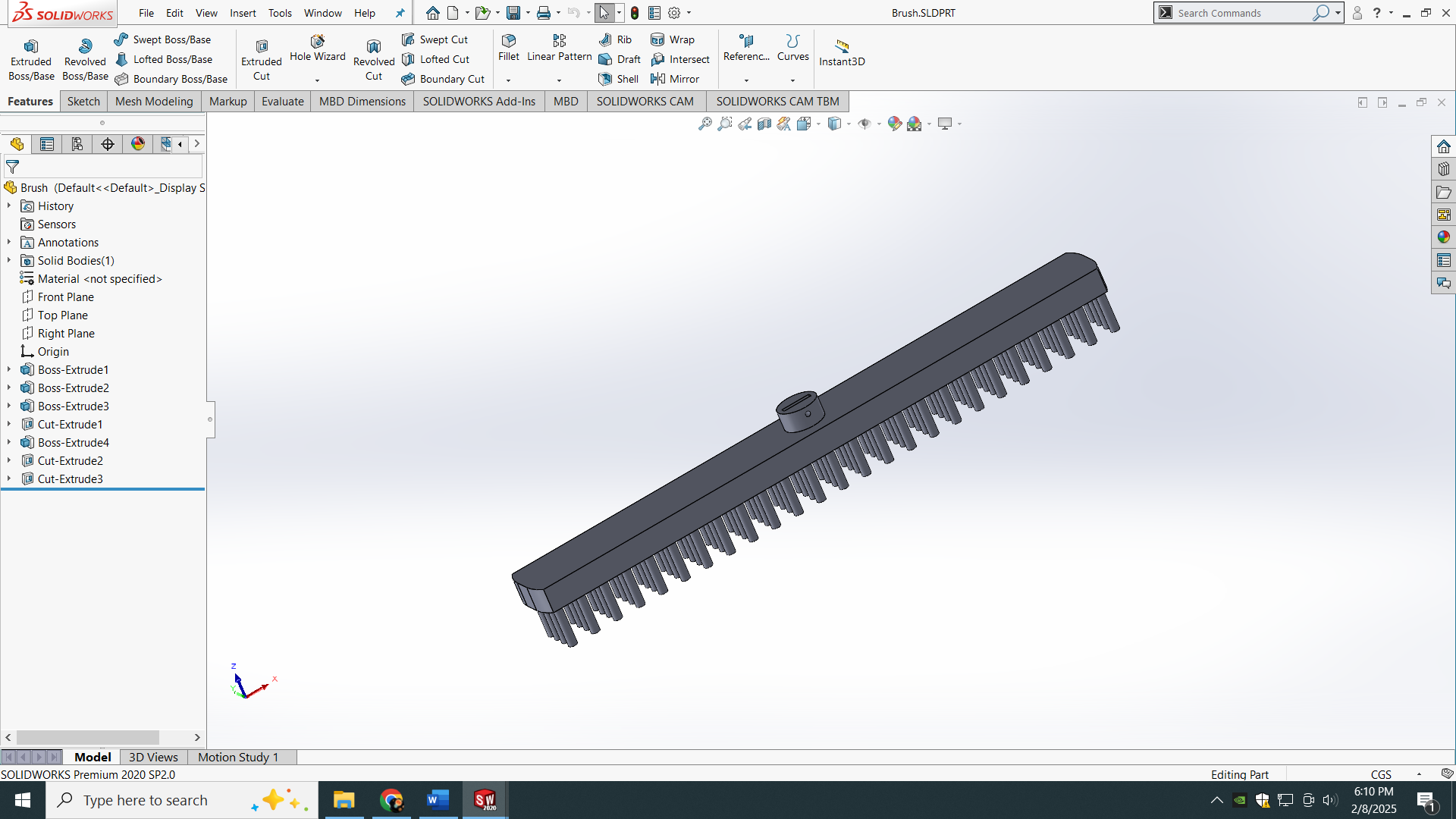The image size is (1456, 819).
Task: Open the Insert menu
Action: (x=243, y=13)
